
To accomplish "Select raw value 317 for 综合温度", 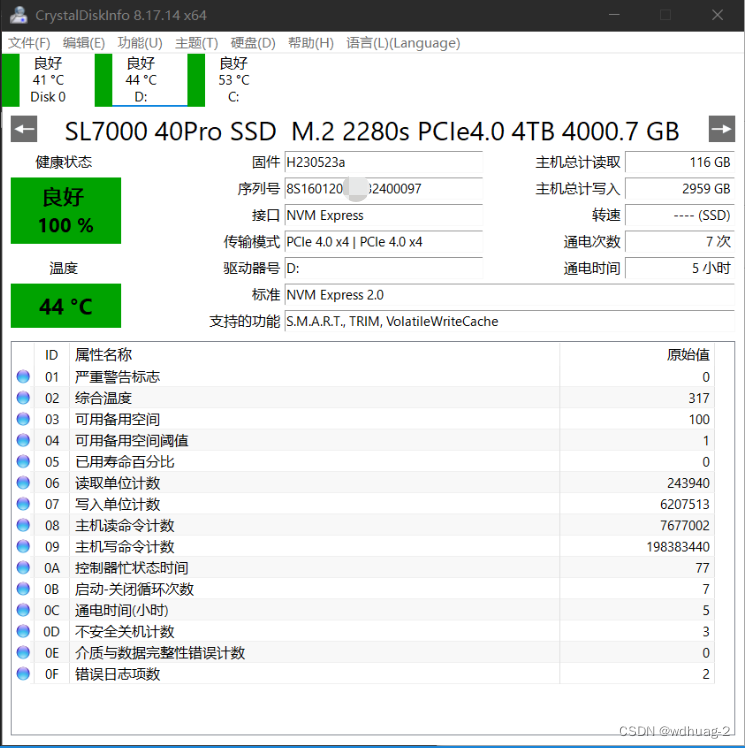I will pos(699,398).
